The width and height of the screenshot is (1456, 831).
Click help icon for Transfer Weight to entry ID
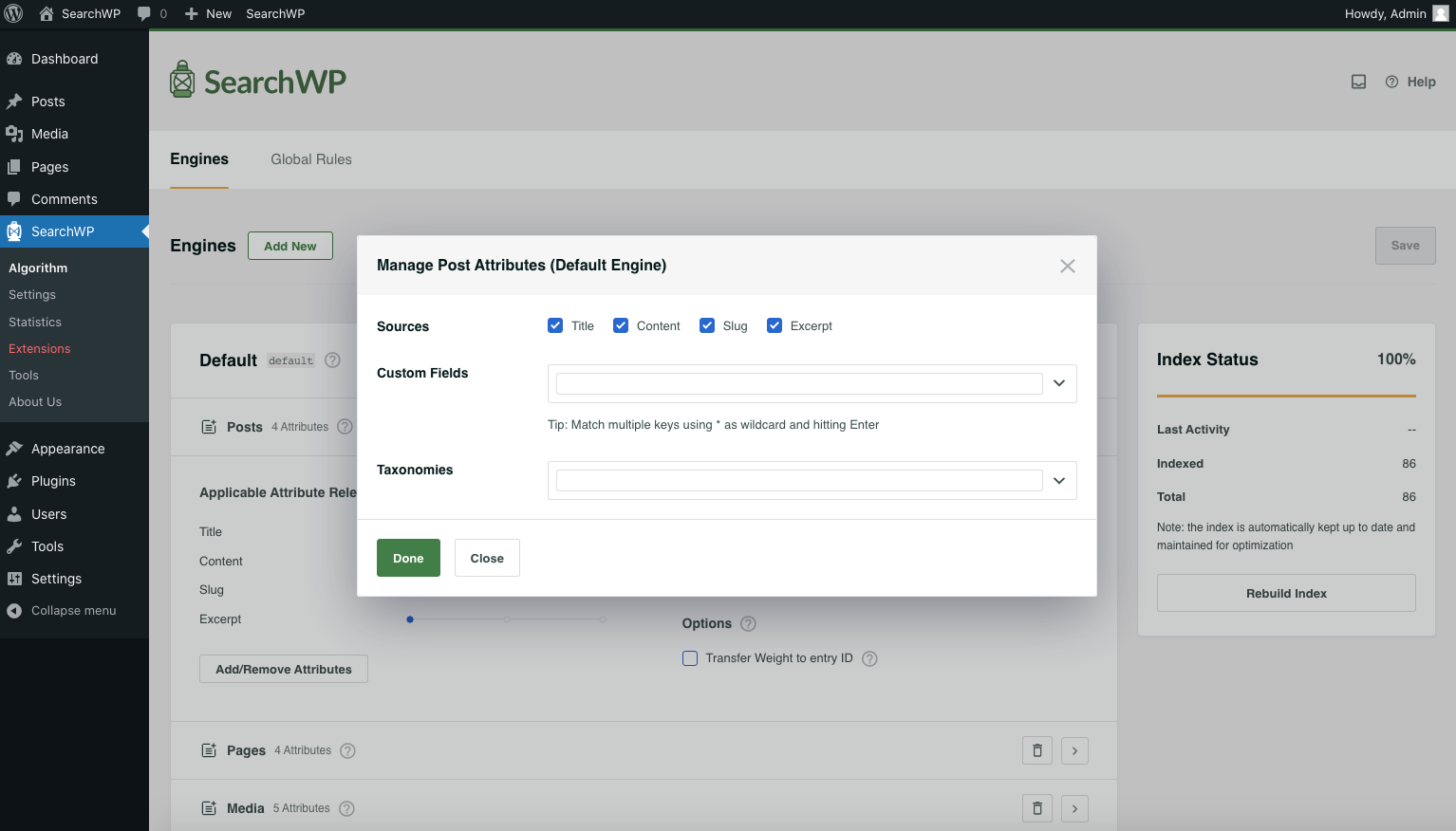869,658
